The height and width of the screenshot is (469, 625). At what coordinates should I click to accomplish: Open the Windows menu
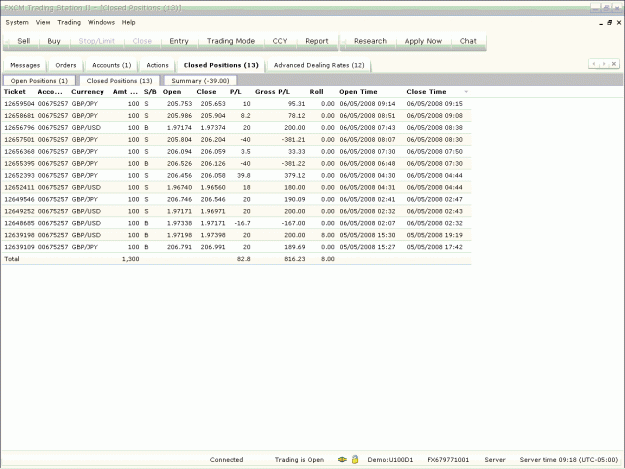coord(101,22)
